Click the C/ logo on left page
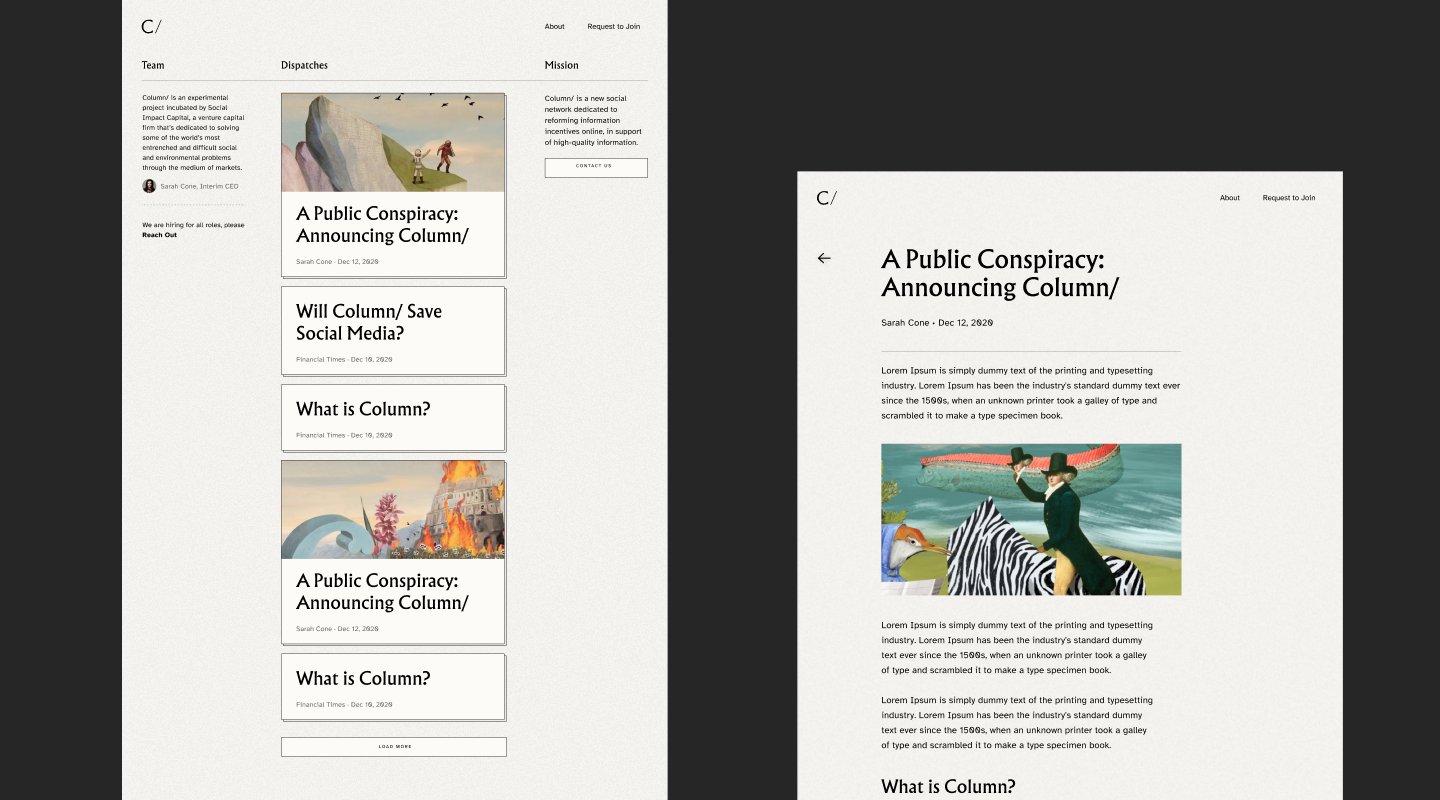Screen dimensions: 1440x800 click(151, 27)
